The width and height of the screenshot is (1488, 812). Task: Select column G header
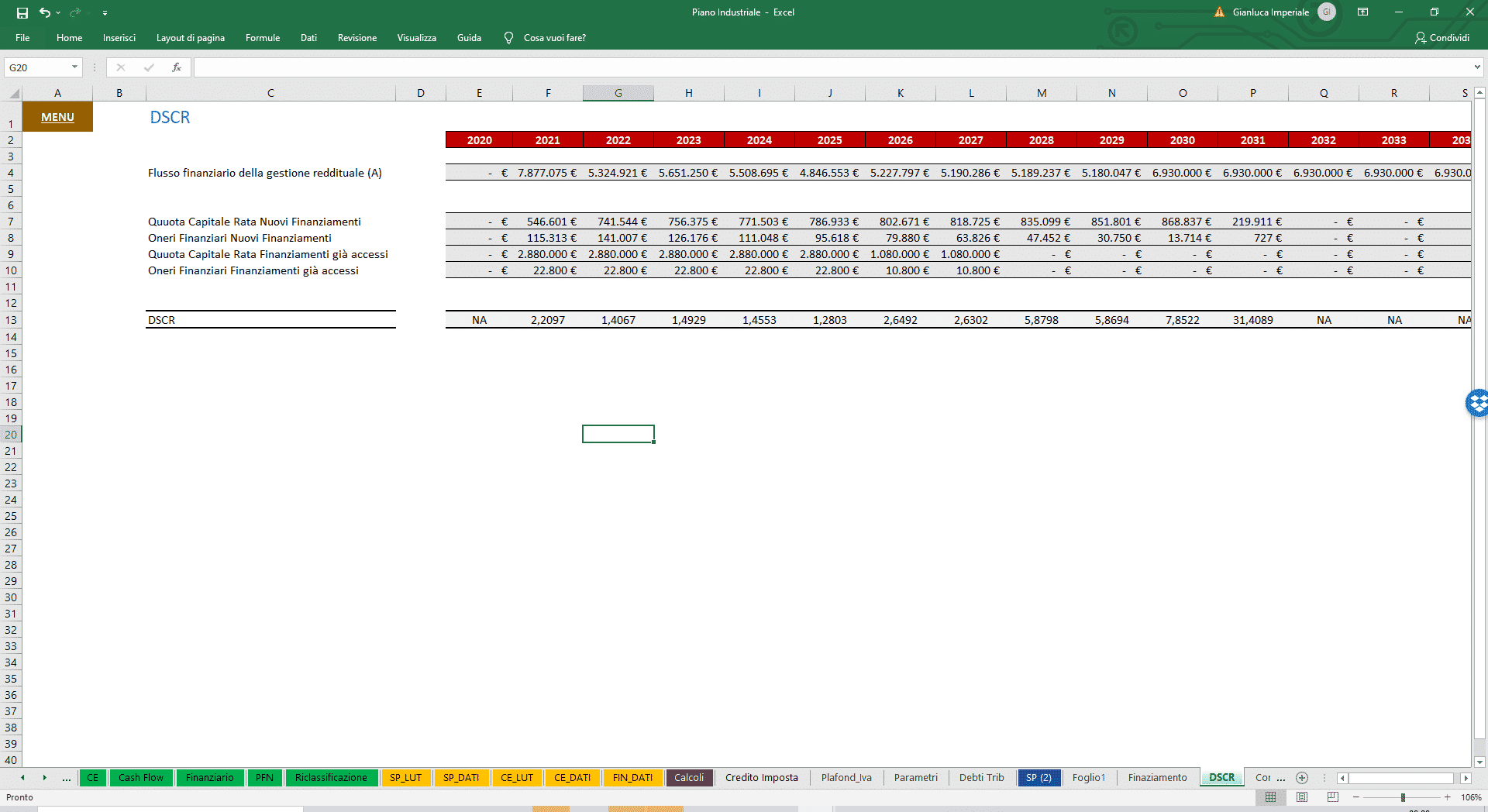pos(618,93)
